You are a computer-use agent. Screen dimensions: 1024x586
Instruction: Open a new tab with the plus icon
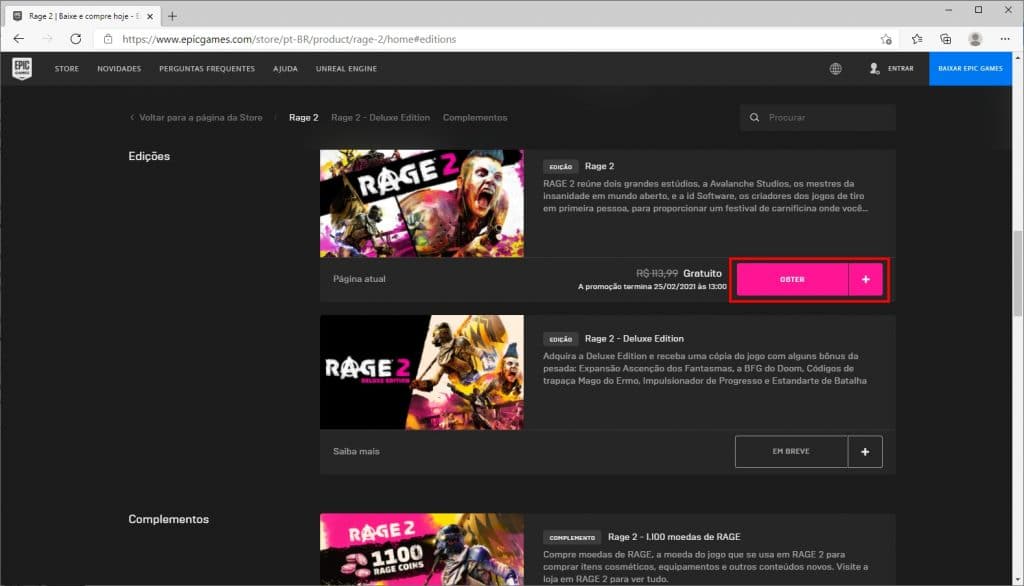pos(172,16)
